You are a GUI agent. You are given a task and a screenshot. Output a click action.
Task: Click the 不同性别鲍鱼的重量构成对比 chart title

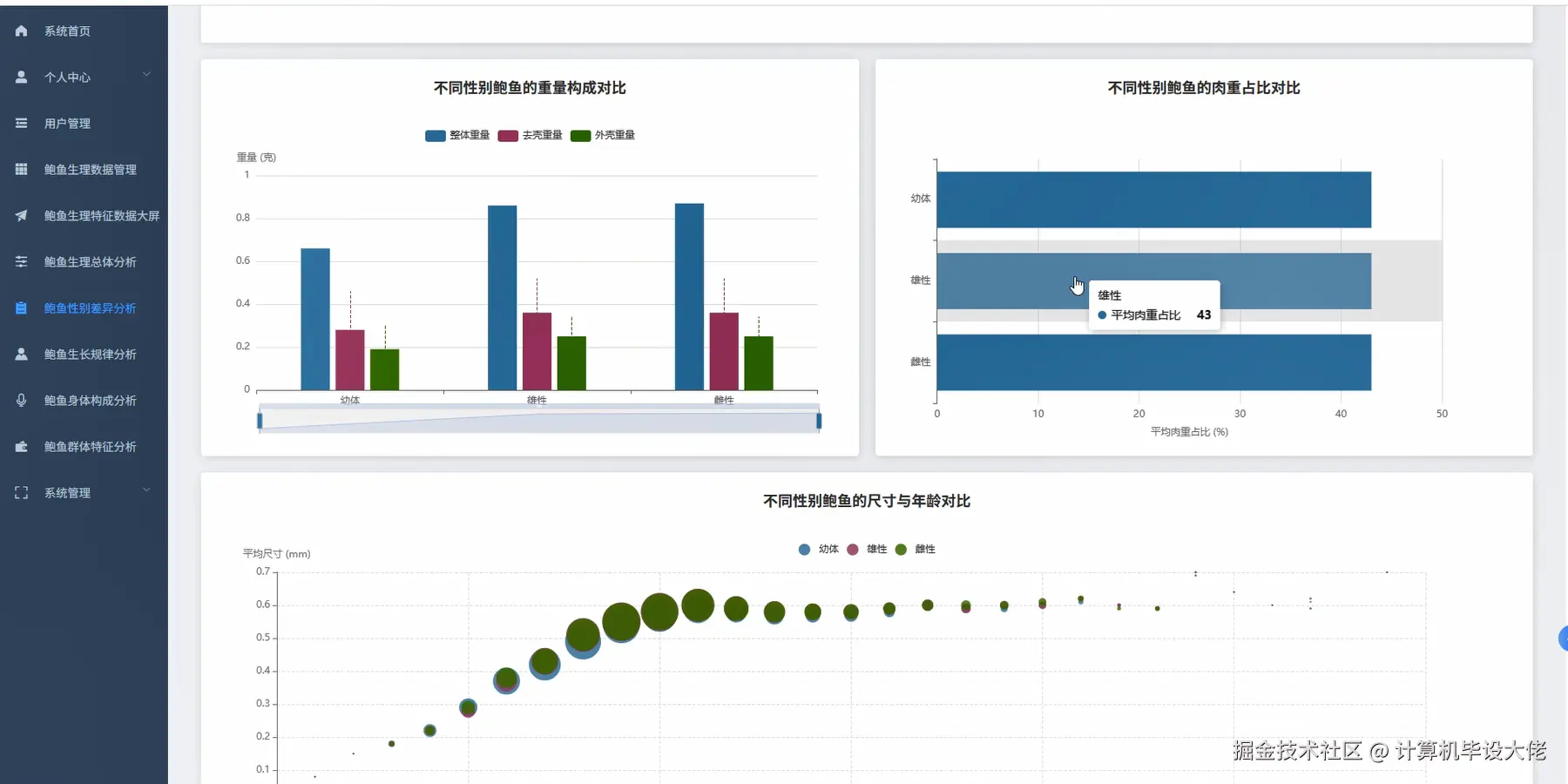click(530, 88)
